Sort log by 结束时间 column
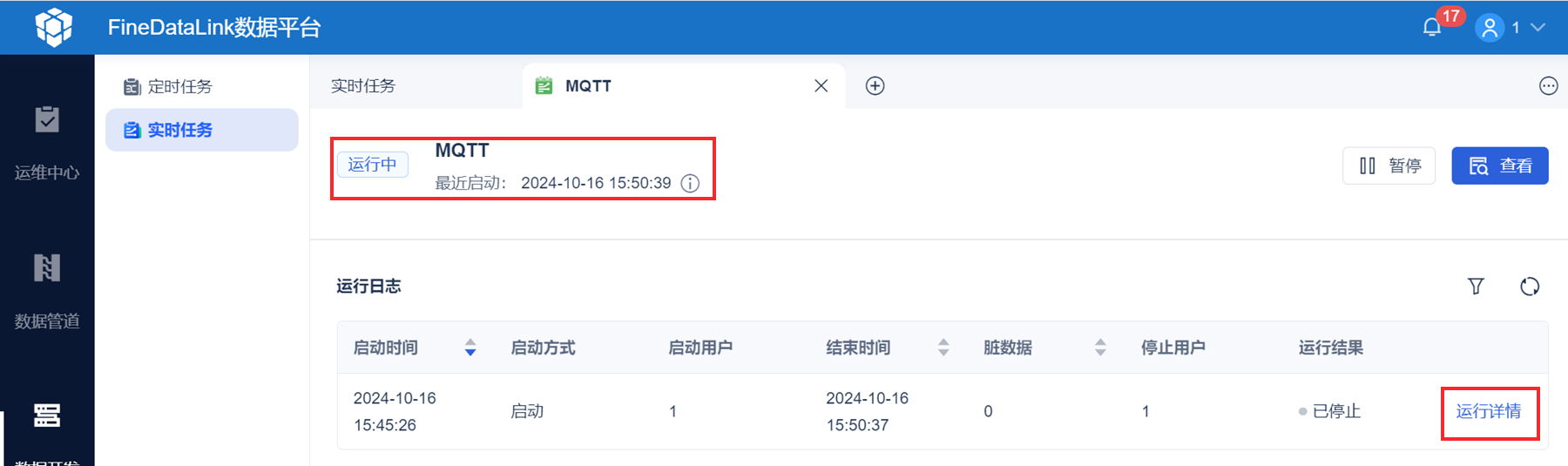1568x466 pixels. [943, 348]
